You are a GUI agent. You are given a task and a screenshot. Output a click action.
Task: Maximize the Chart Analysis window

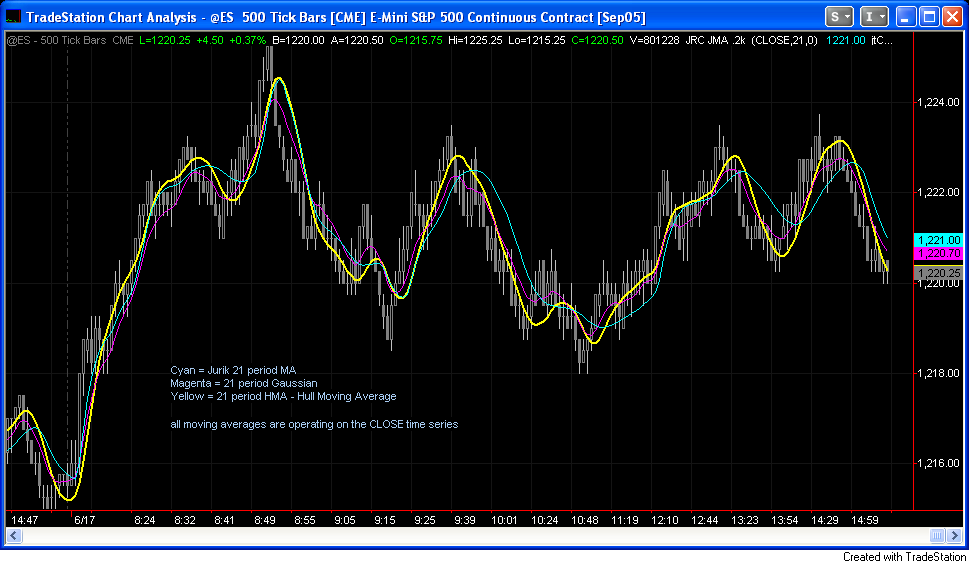pos(929,17)
